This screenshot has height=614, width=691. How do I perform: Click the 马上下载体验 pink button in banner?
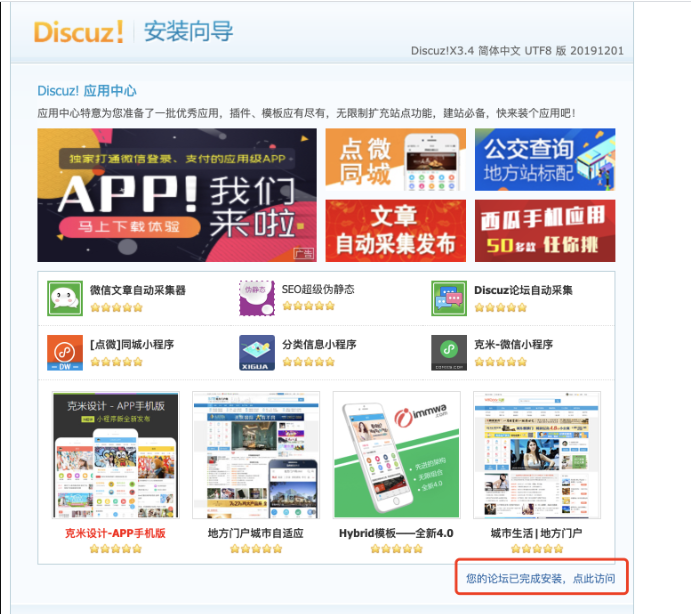point(129,227)
